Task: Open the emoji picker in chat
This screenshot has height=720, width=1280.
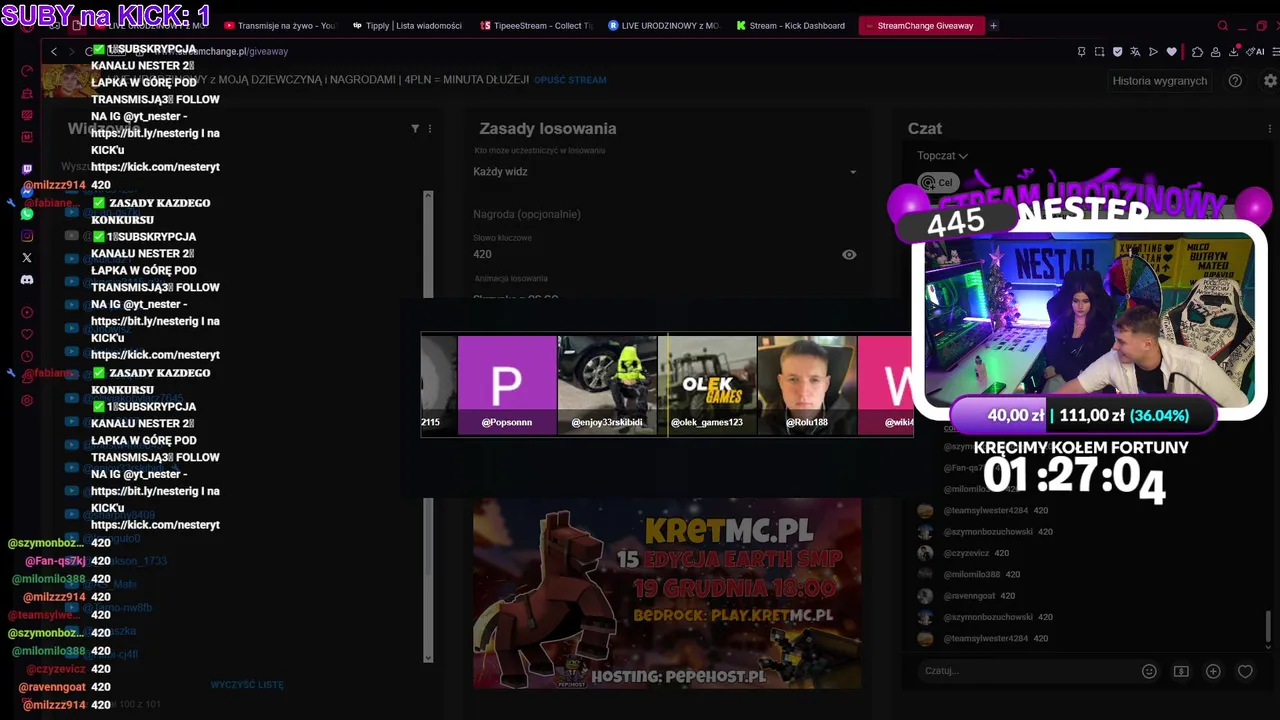Action: pos(1149,671)
